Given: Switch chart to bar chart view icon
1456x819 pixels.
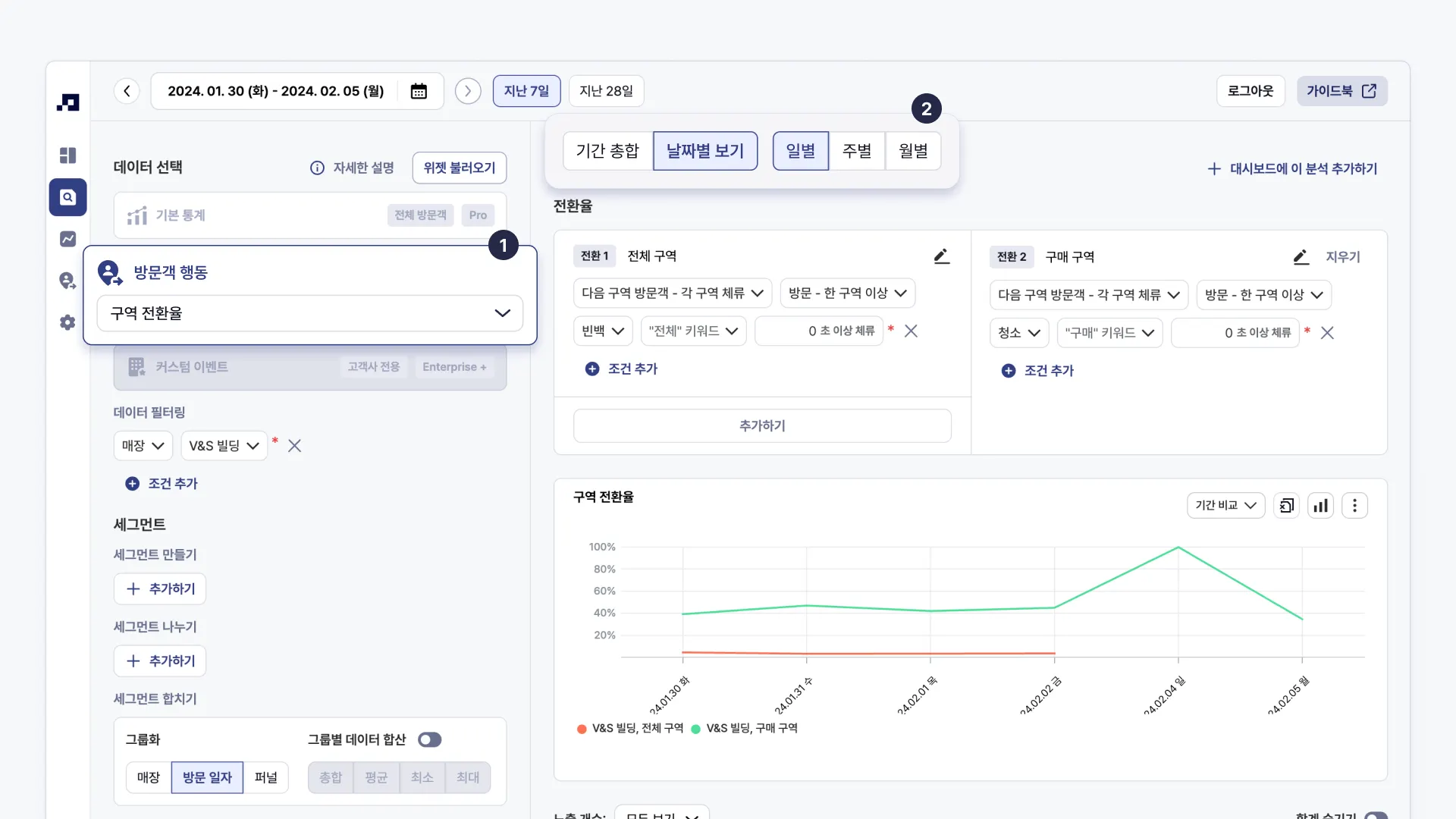Looking at the screenshot, I should pos(1320,506).
